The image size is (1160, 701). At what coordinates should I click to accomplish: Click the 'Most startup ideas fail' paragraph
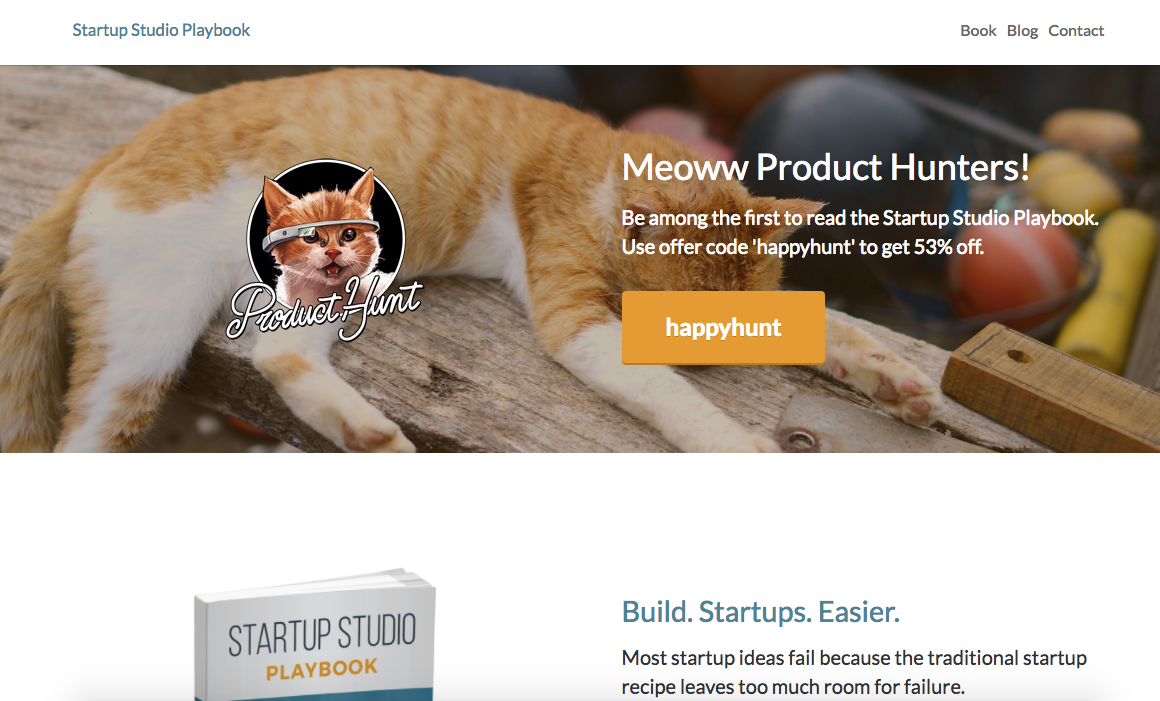point(854,672)
